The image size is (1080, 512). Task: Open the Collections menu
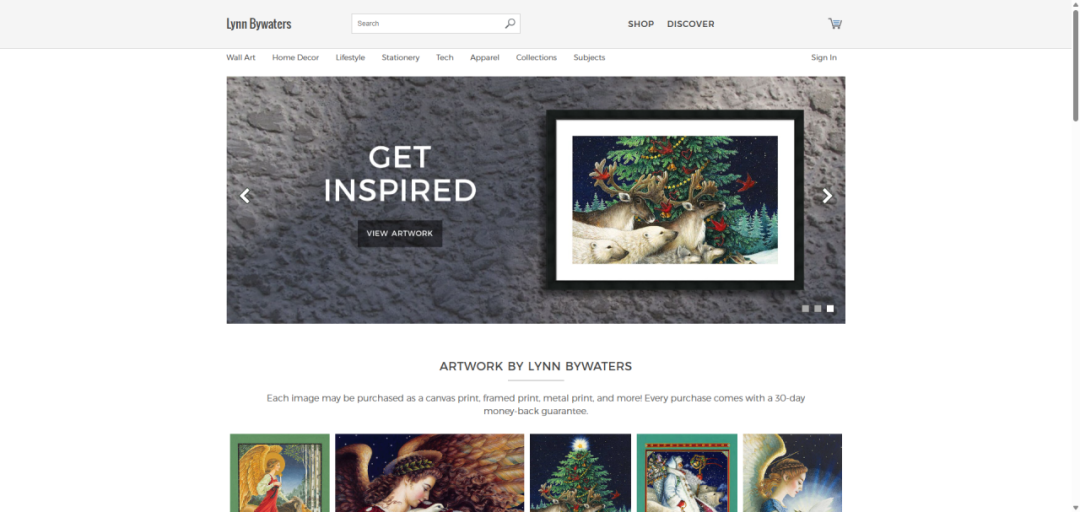coord(536,58)
